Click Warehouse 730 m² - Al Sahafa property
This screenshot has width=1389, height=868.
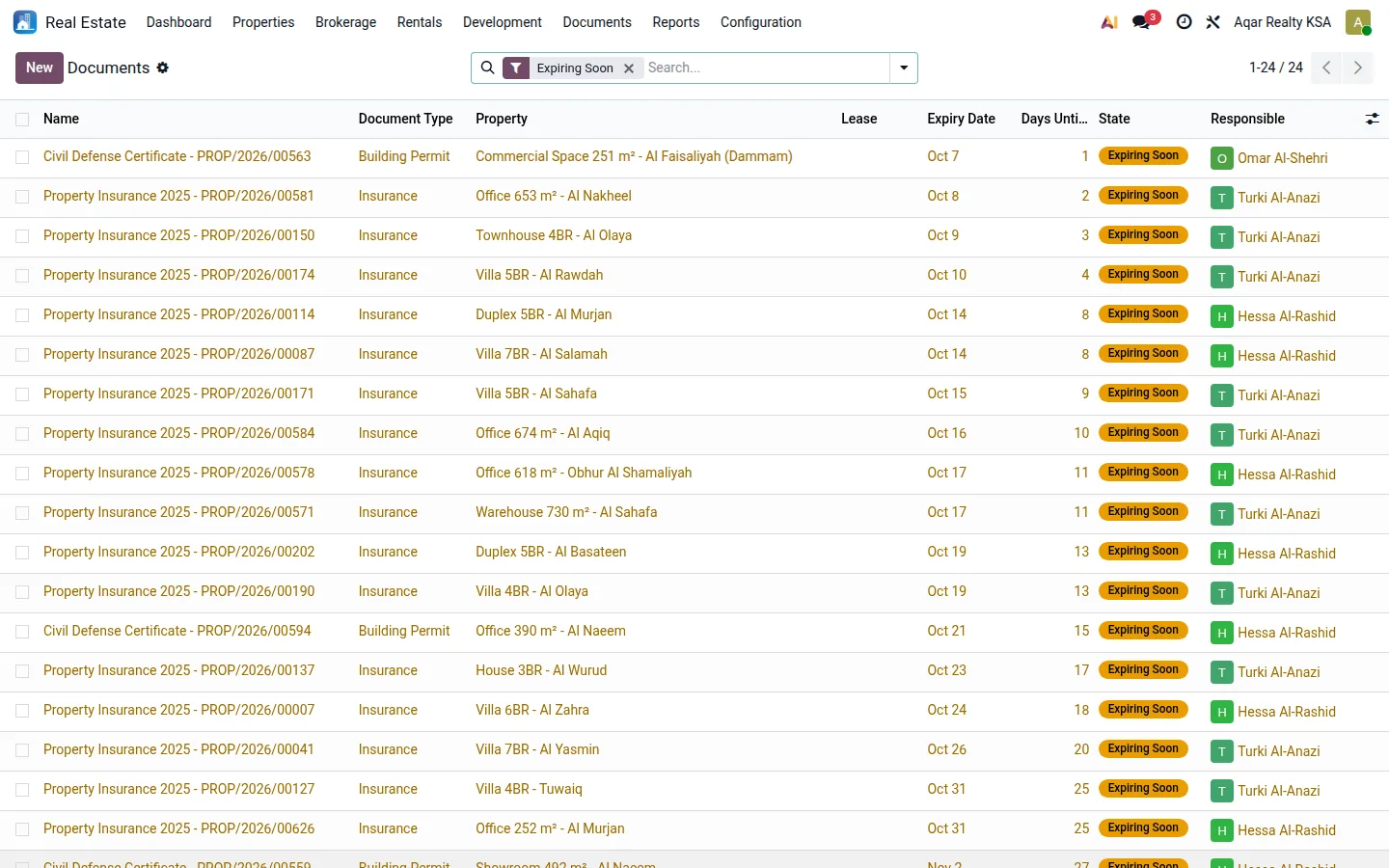point(566,512)
